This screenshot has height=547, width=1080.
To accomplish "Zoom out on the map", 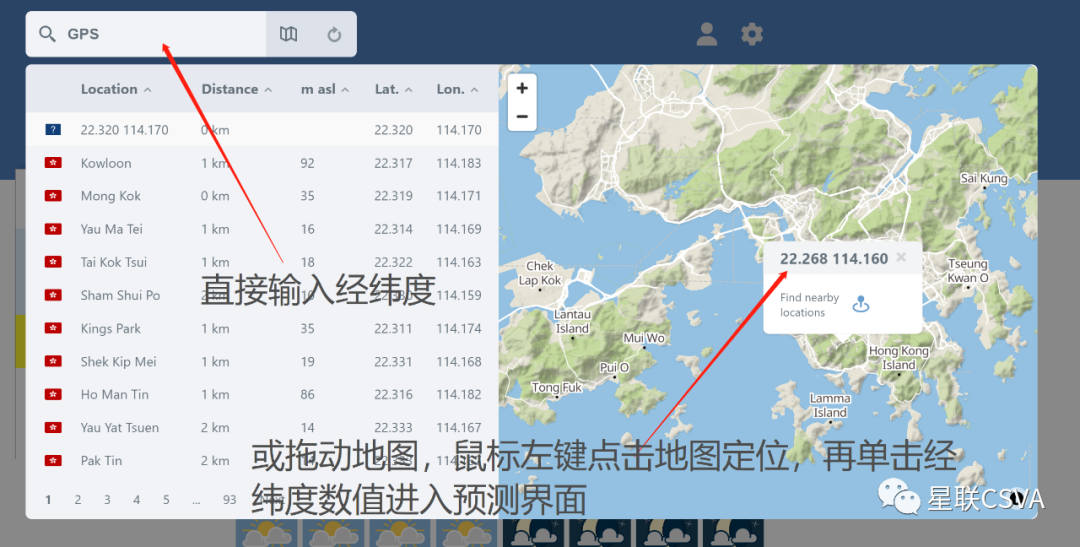I will (522, 116).
